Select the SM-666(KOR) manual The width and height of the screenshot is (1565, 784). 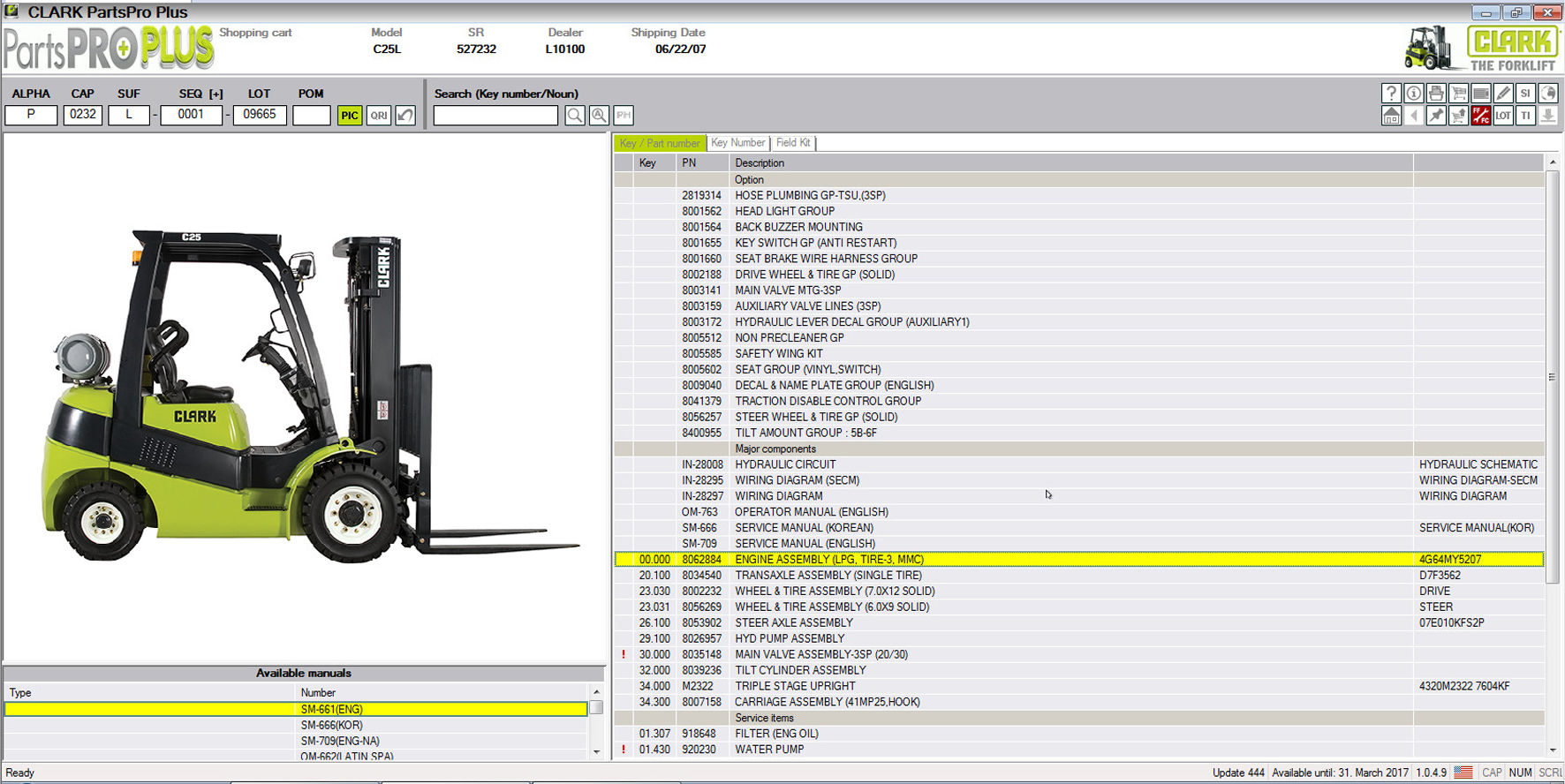tap(331, 725)
